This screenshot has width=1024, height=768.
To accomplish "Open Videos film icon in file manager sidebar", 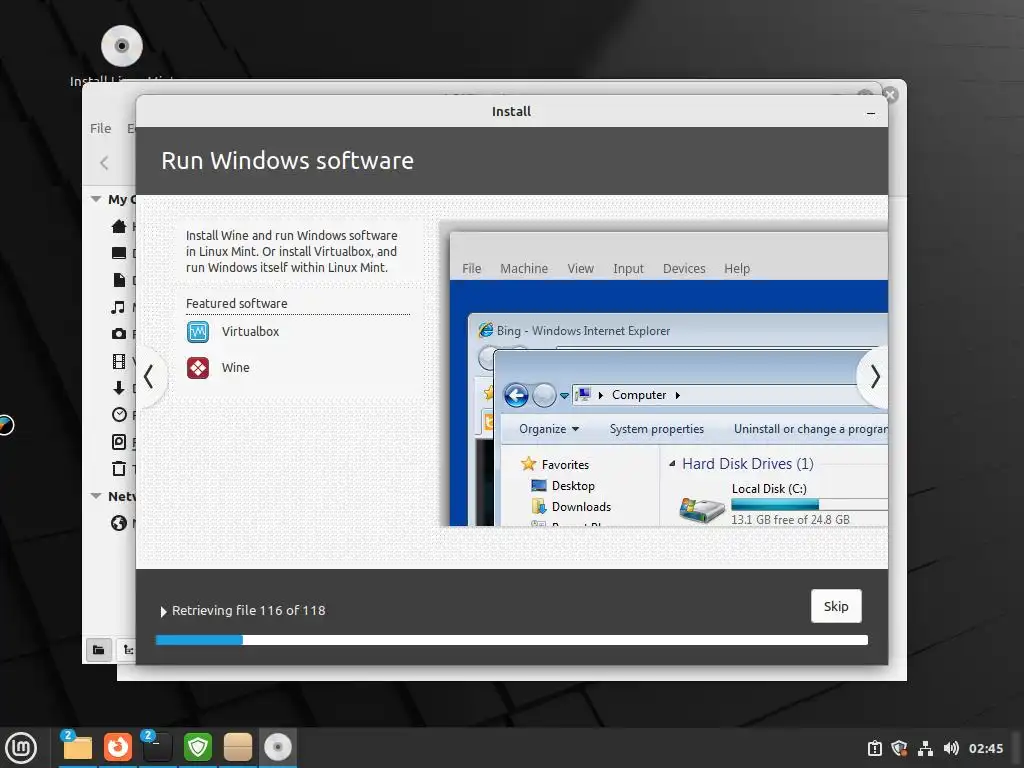I will point(119,361).
